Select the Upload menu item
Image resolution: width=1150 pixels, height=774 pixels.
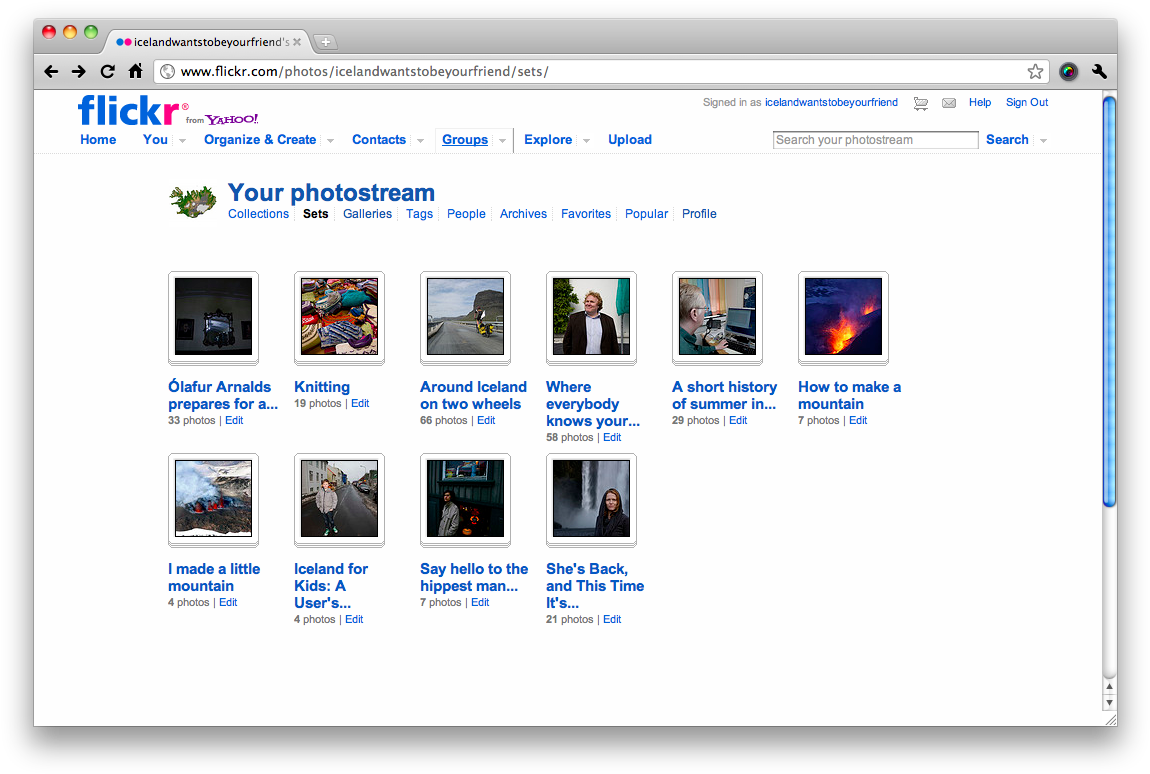(629, 140)
